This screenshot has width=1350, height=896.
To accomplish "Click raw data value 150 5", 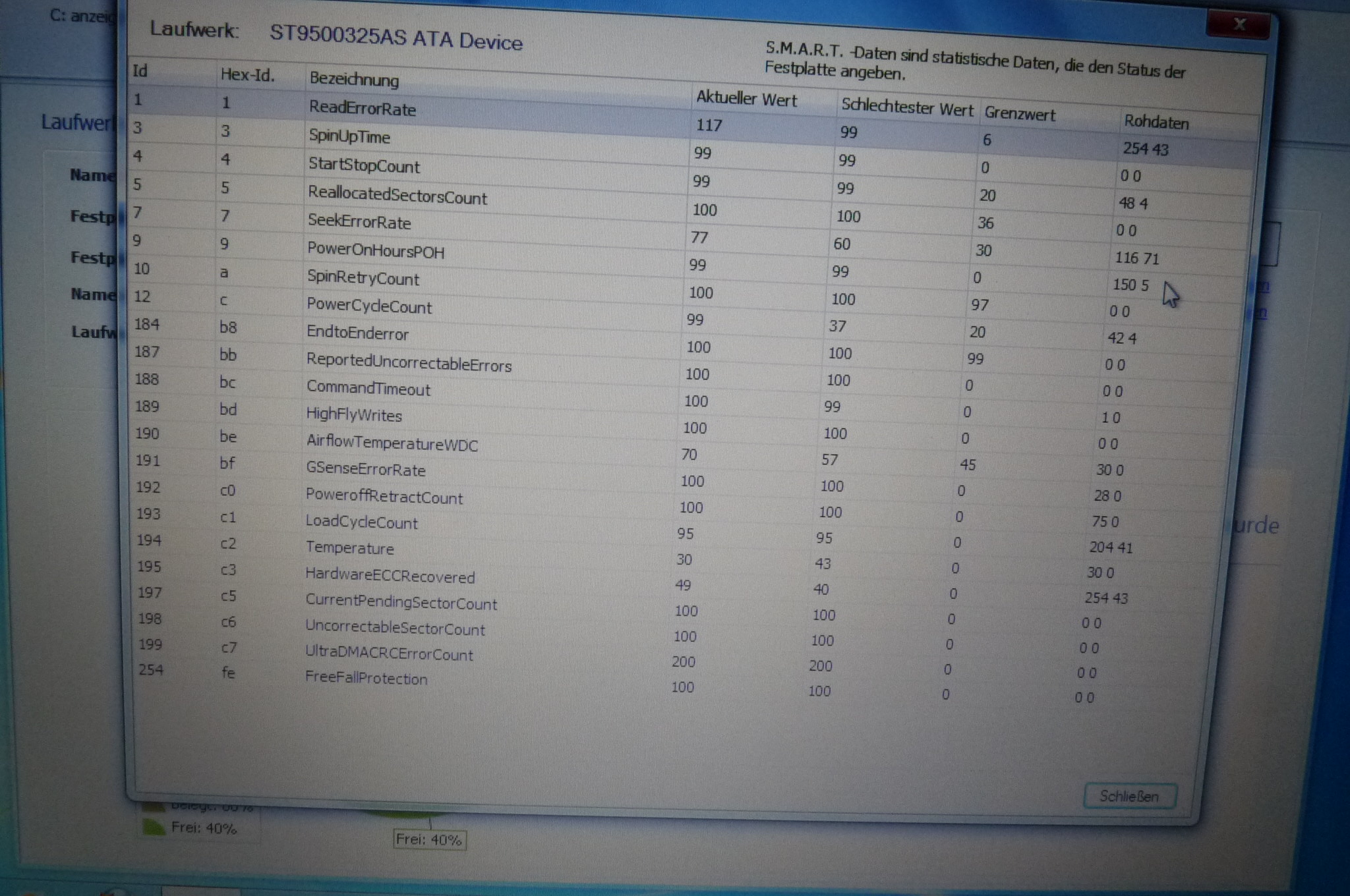I will pos(1130,285).
